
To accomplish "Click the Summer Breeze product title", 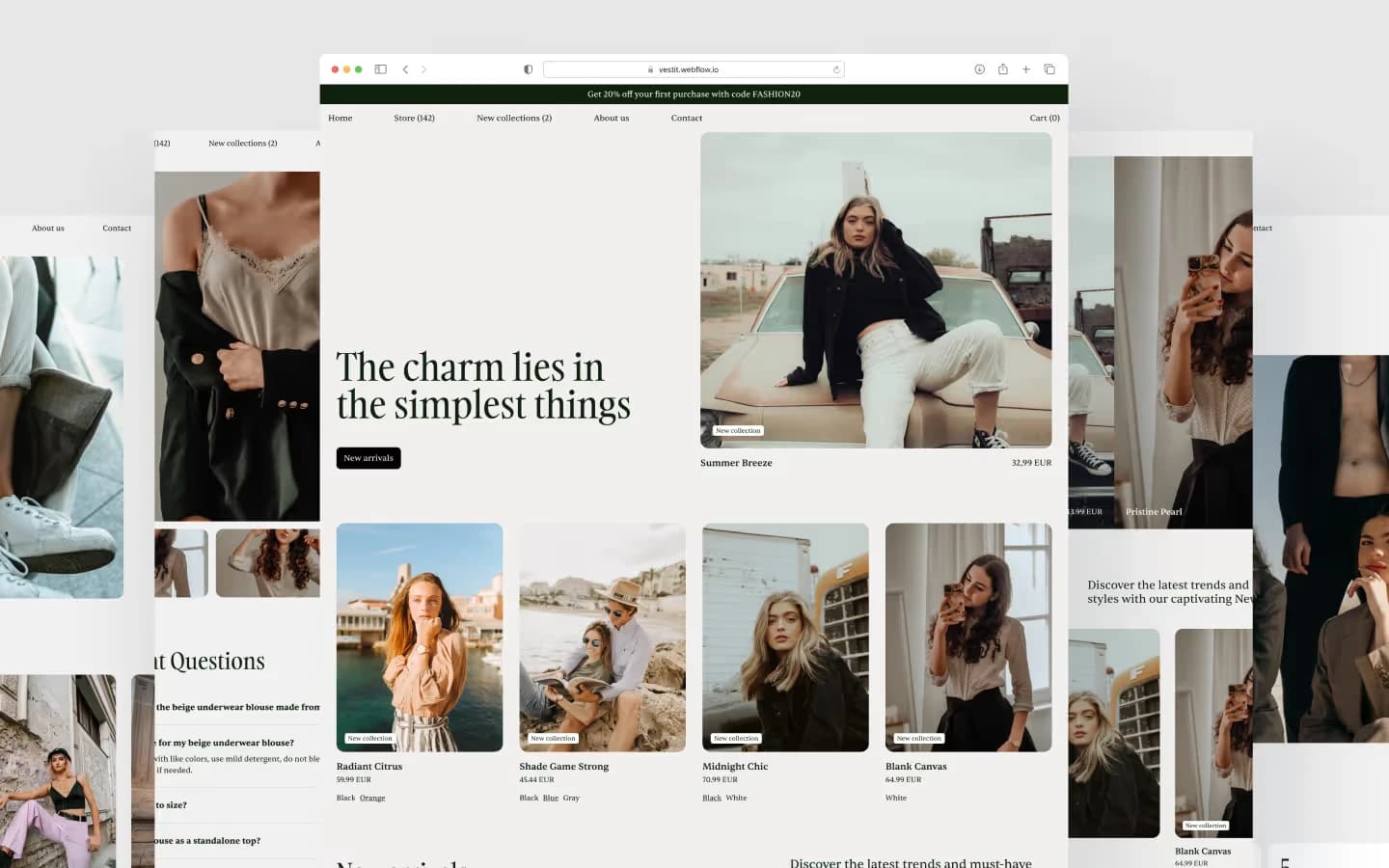I will [x=736, y=463].
